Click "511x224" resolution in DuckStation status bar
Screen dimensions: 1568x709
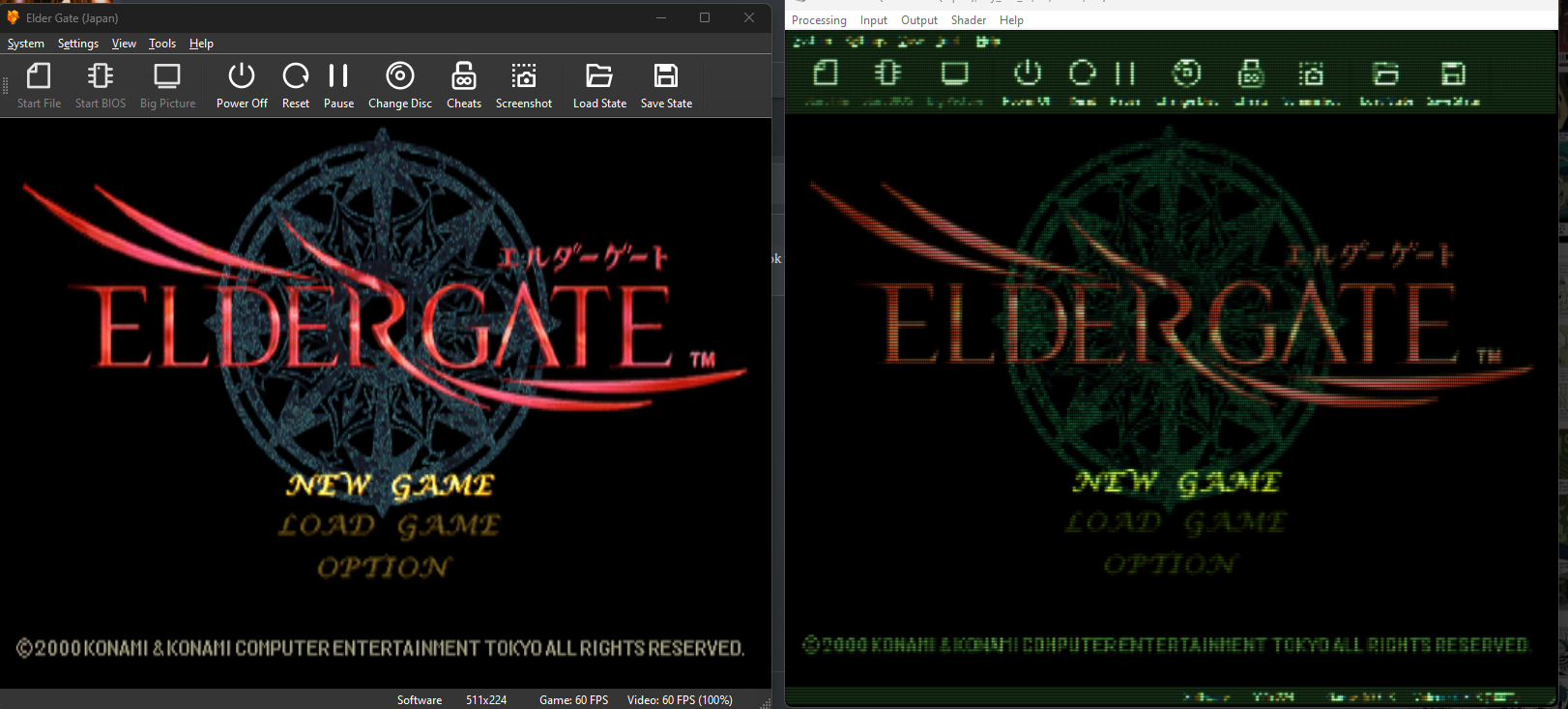click(486, 700)
